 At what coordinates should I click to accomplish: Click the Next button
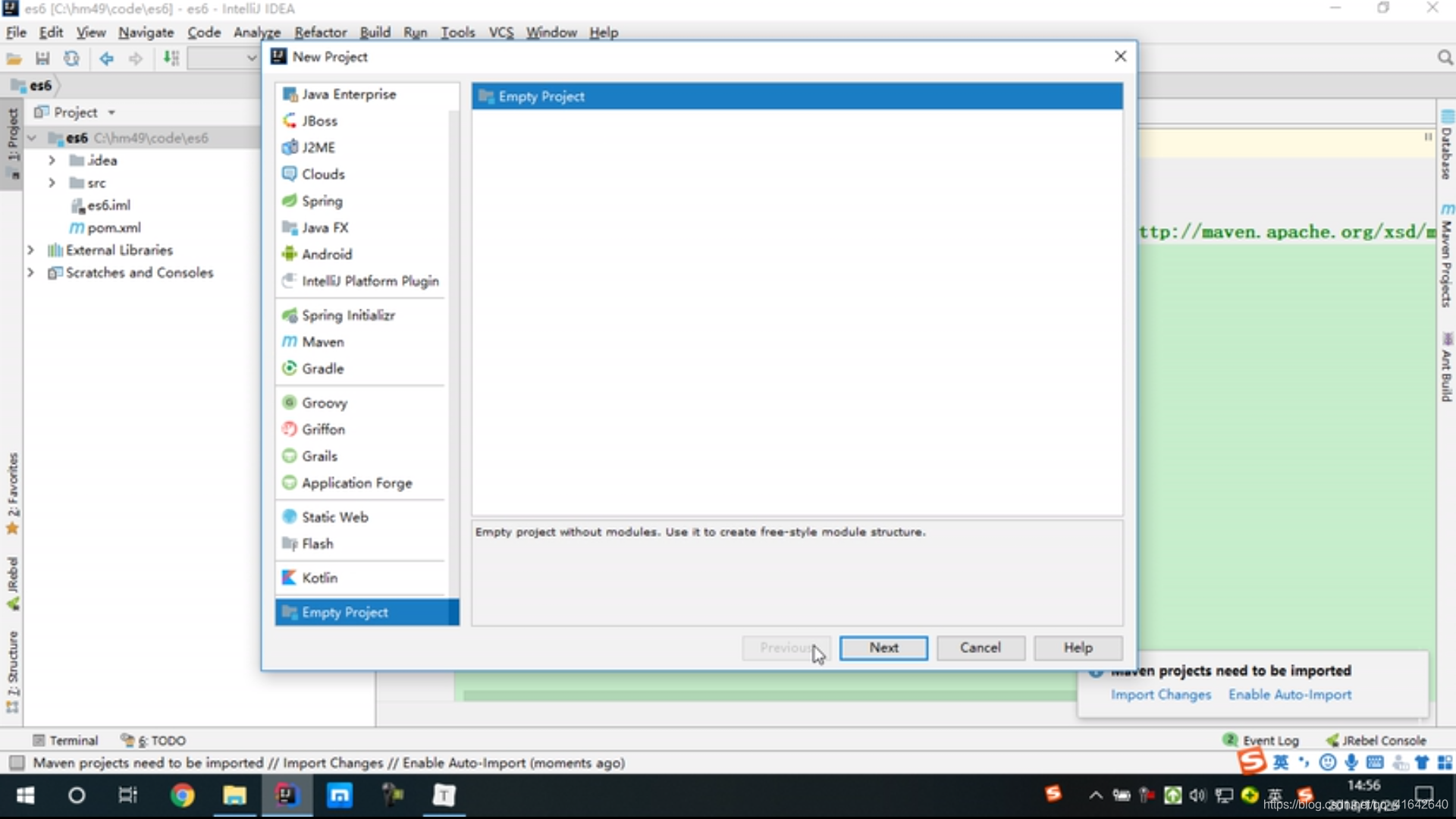click(883, 648)
